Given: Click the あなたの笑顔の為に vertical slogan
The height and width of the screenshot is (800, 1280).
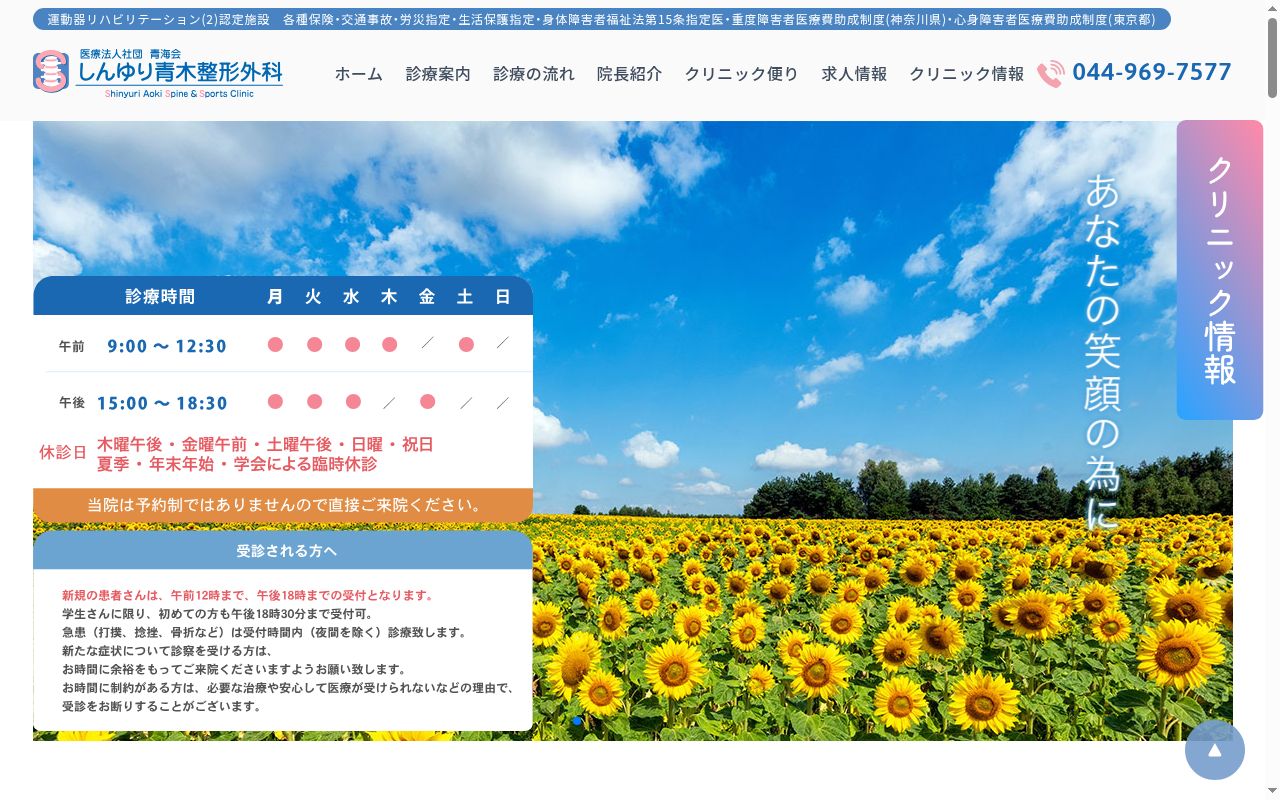Looking at the screenshot, I should 1102,352.
